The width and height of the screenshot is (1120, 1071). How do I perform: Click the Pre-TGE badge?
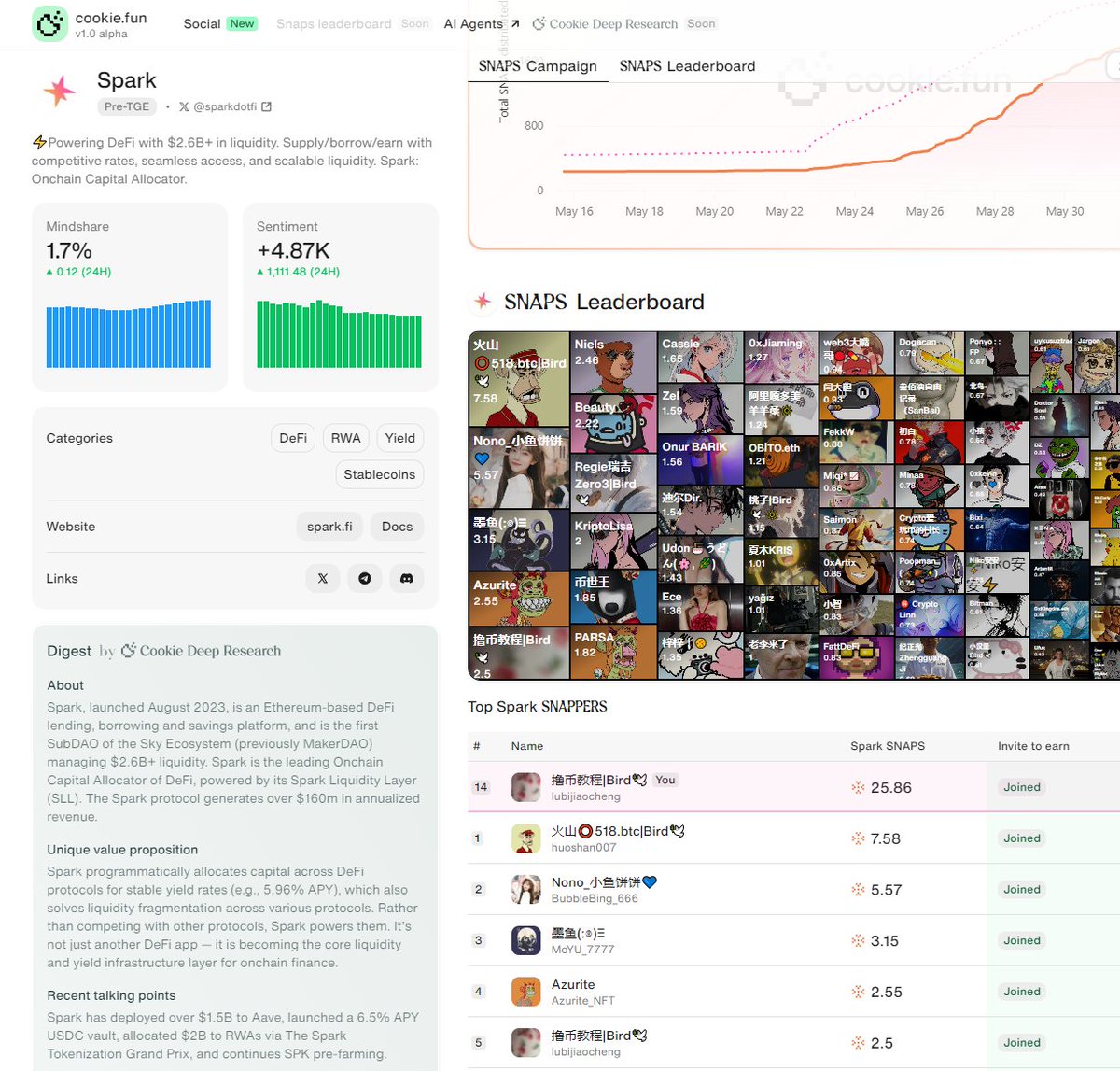tap(127, 106)
